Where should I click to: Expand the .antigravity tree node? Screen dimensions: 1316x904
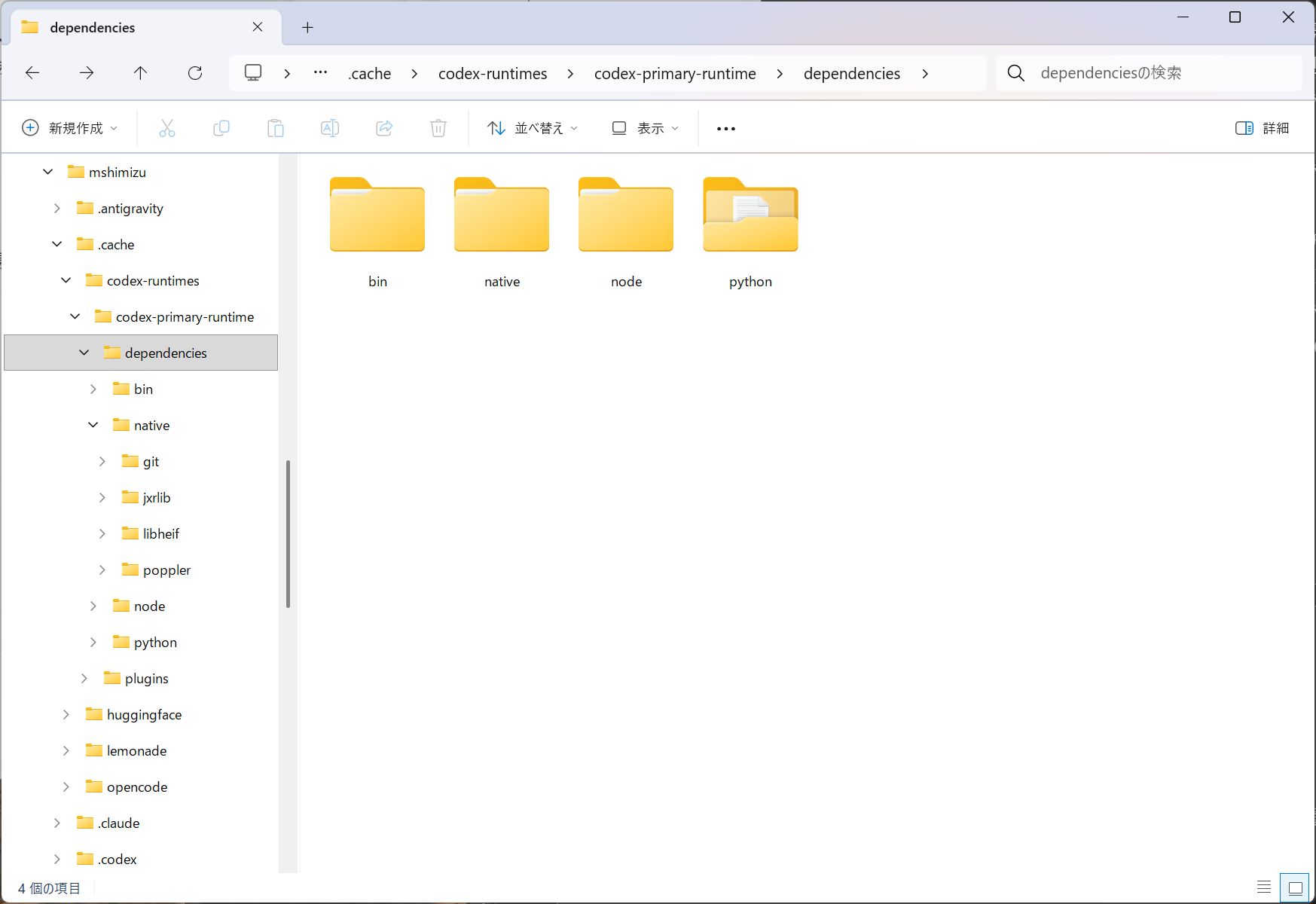57,208
